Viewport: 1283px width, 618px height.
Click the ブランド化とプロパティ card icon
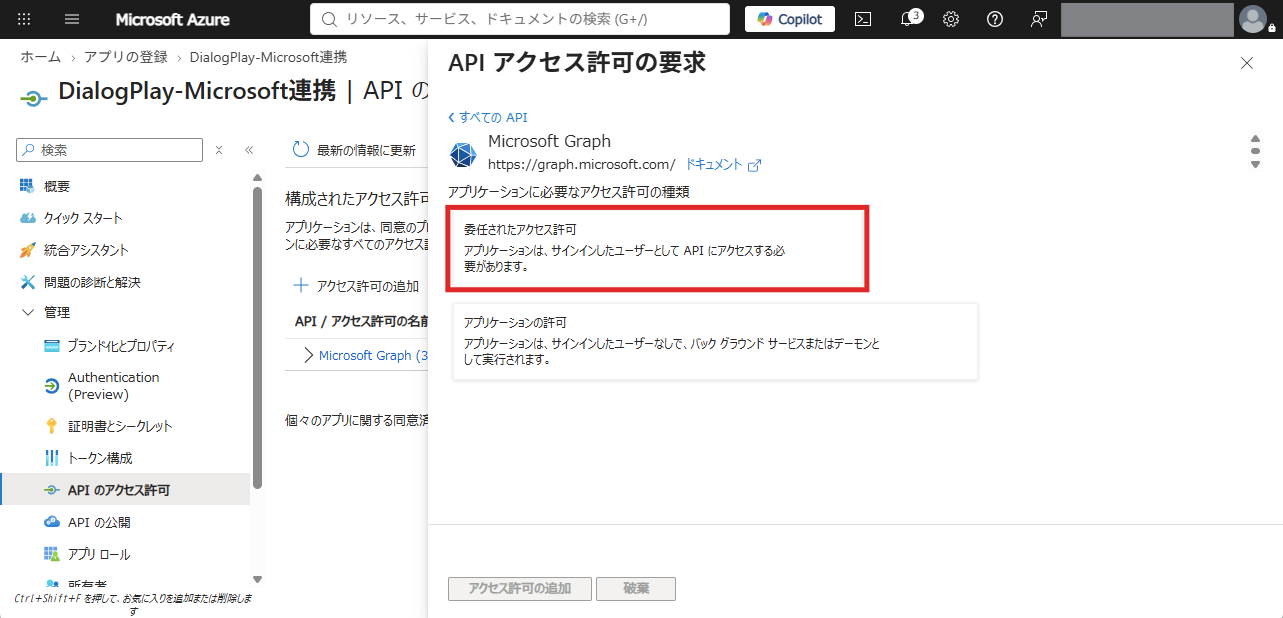(x=52, y=346)
